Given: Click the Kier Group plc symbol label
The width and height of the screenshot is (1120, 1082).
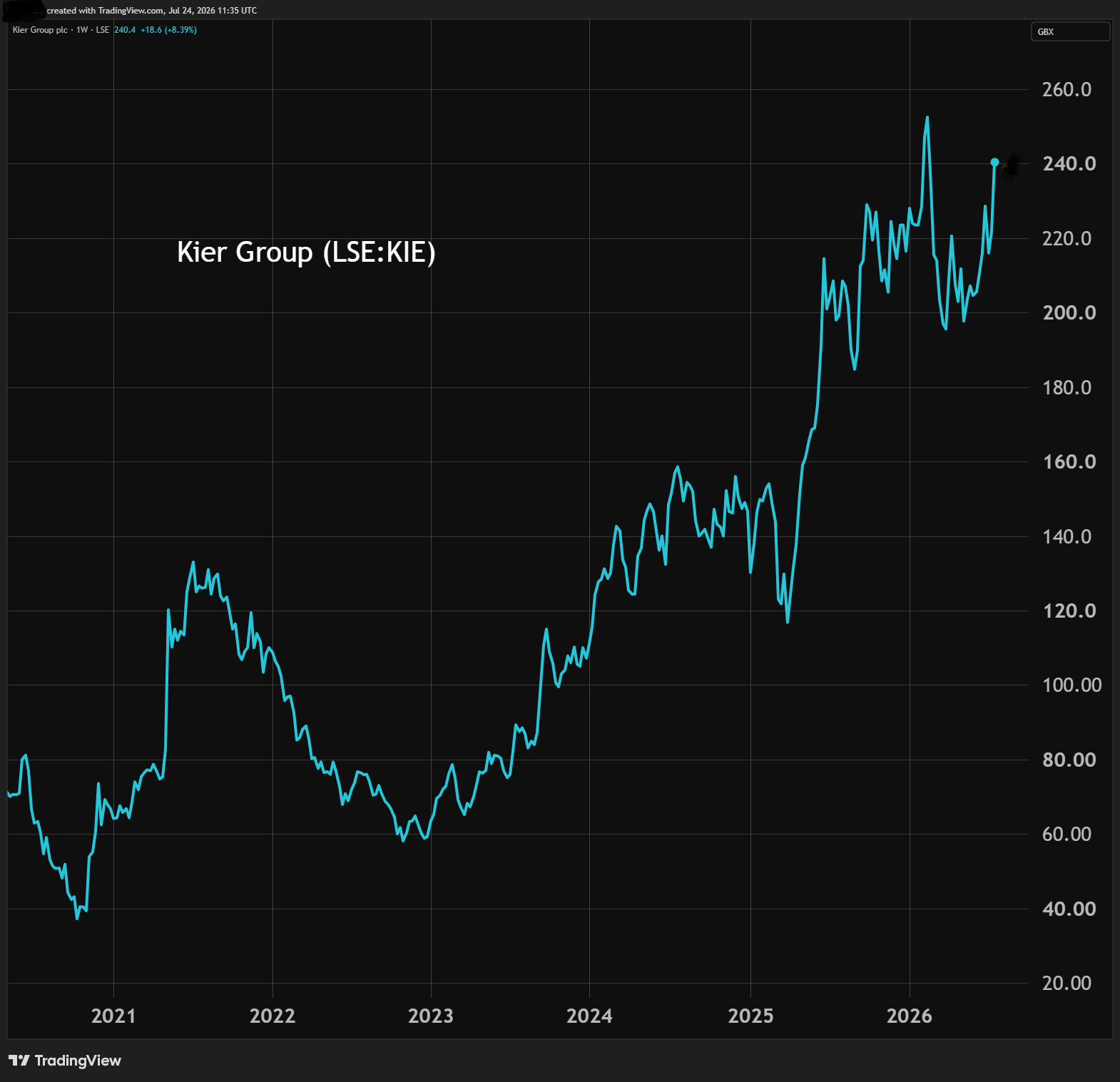Looking at the screenshot, I should click(x=40, y=30).
